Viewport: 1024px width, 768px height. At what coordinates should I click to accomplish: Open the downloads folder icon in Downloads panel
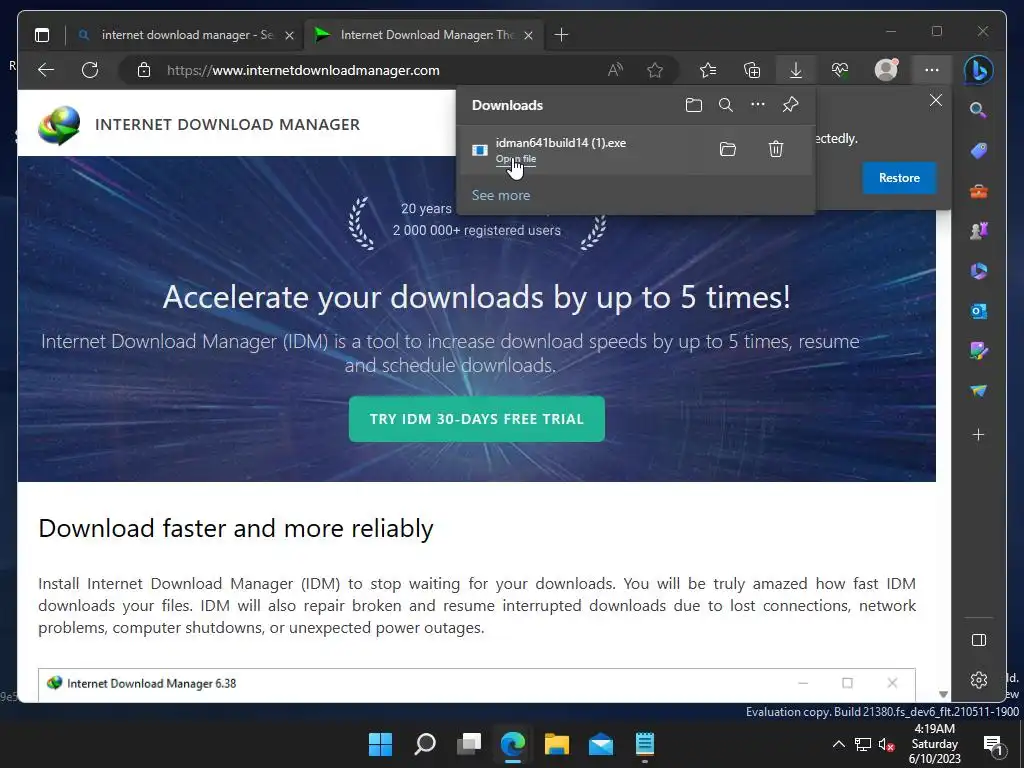694,105
